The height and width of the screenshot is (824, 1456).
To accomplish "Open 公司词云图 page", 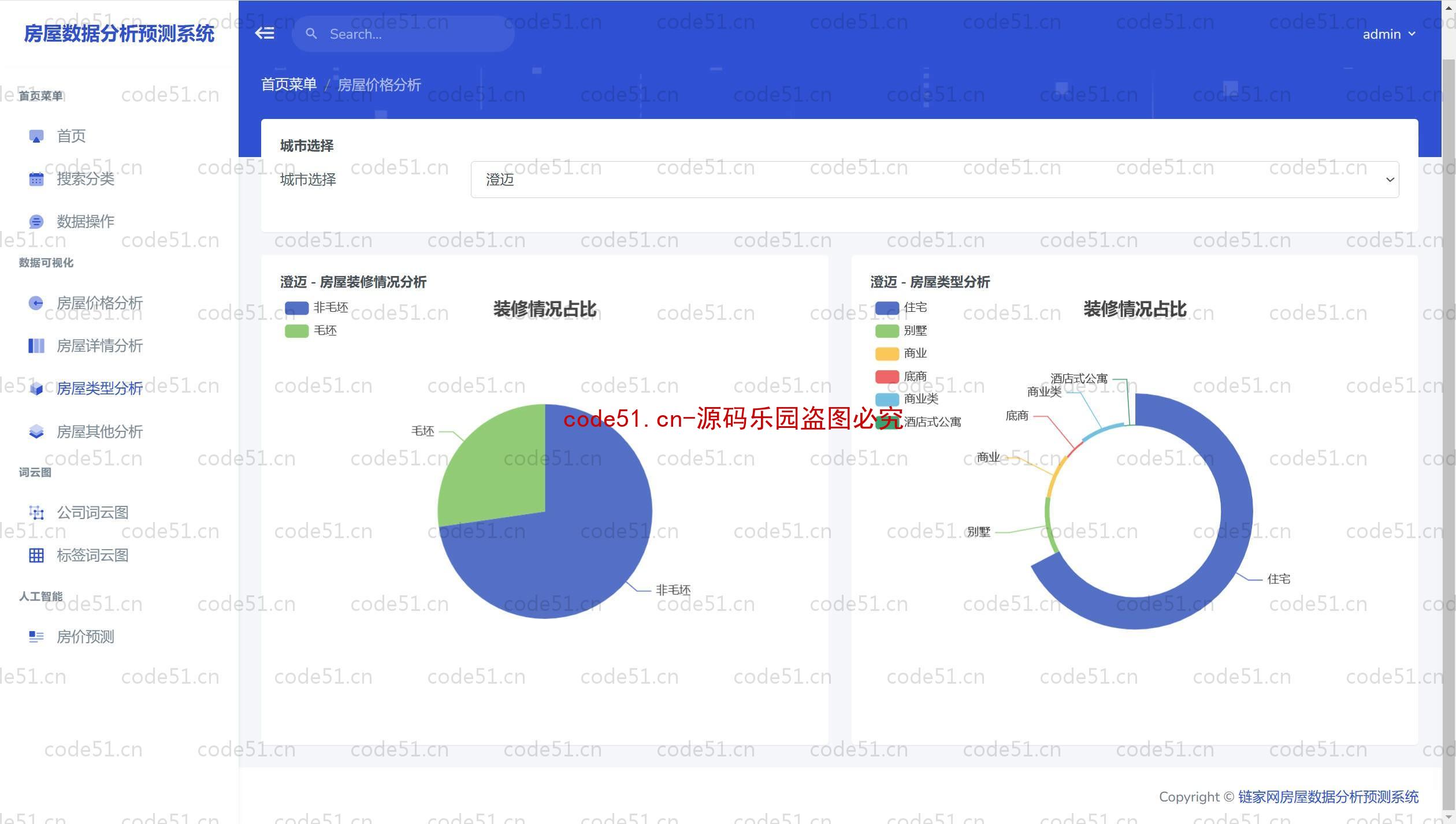I will (92, 513).
